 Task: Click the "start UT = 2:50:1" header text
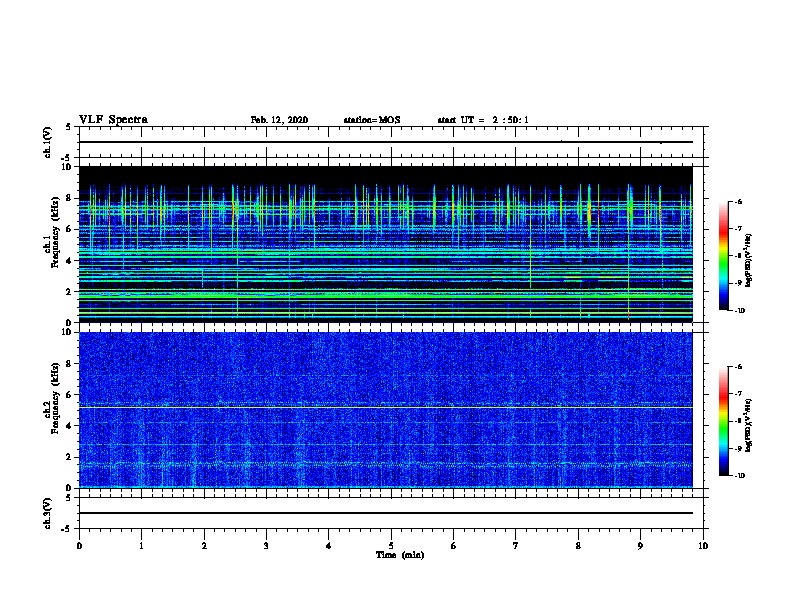click(x=483, y=120)
